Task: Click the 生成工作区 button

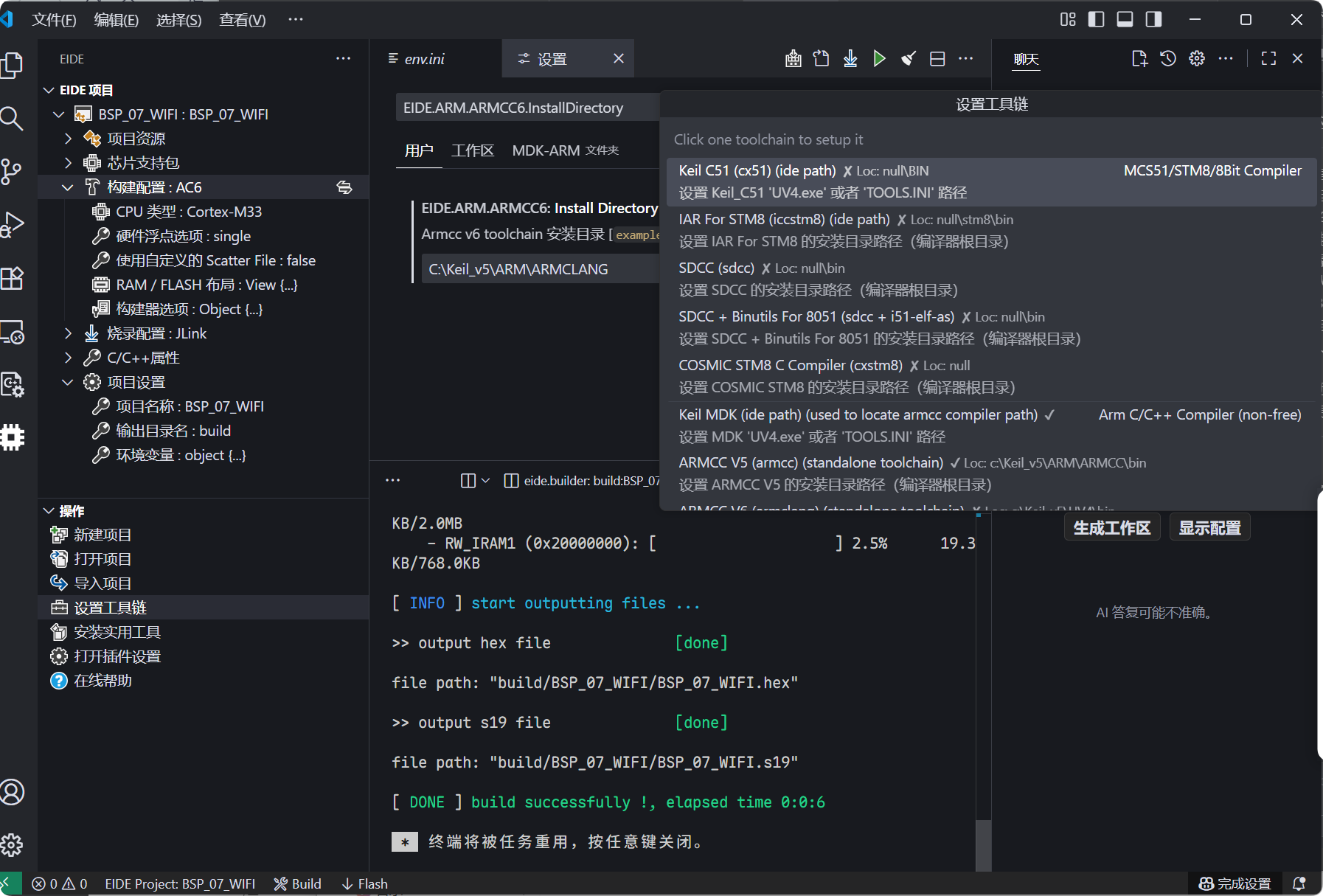Action: [x=1112, y=527]
